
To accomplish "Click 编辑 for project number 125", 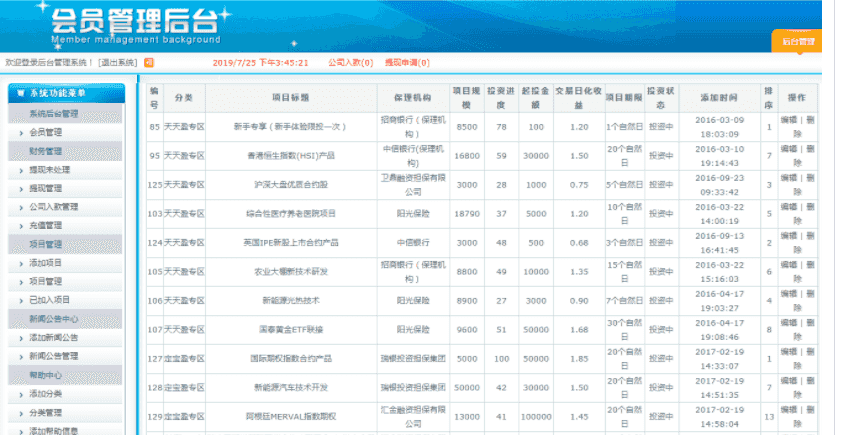I will click(788, 178).
